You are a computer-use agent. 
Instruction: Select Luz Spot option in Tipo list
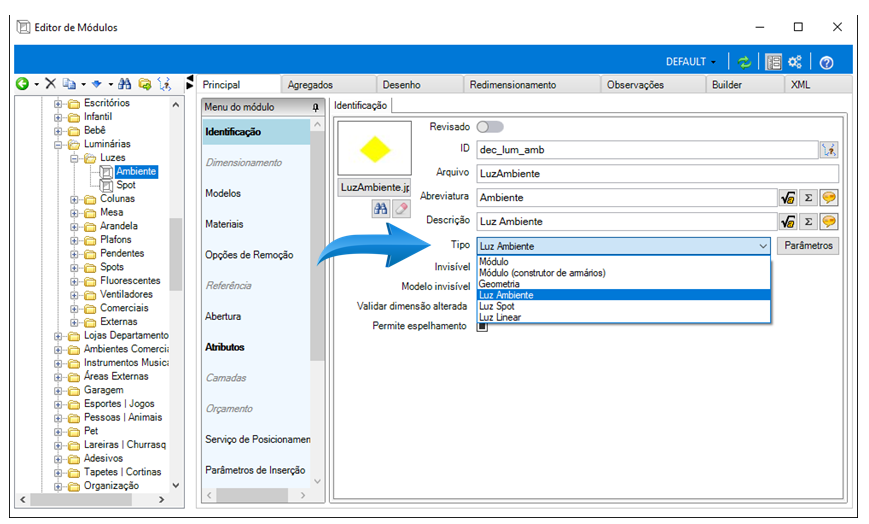(x=623, y=306)
